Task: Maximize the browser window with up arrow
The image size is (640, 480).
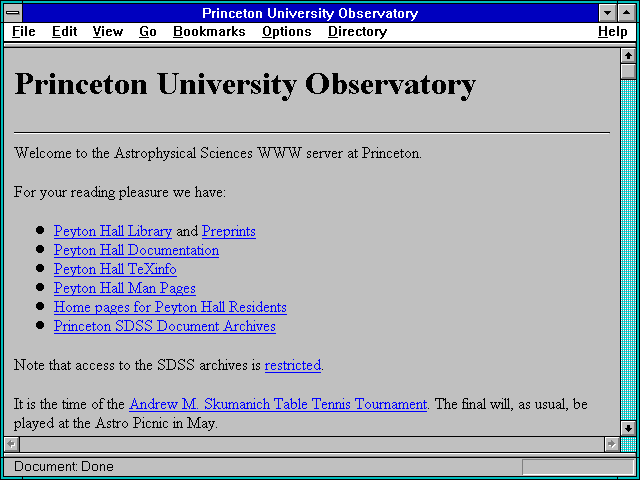Action: pos(627,13)
